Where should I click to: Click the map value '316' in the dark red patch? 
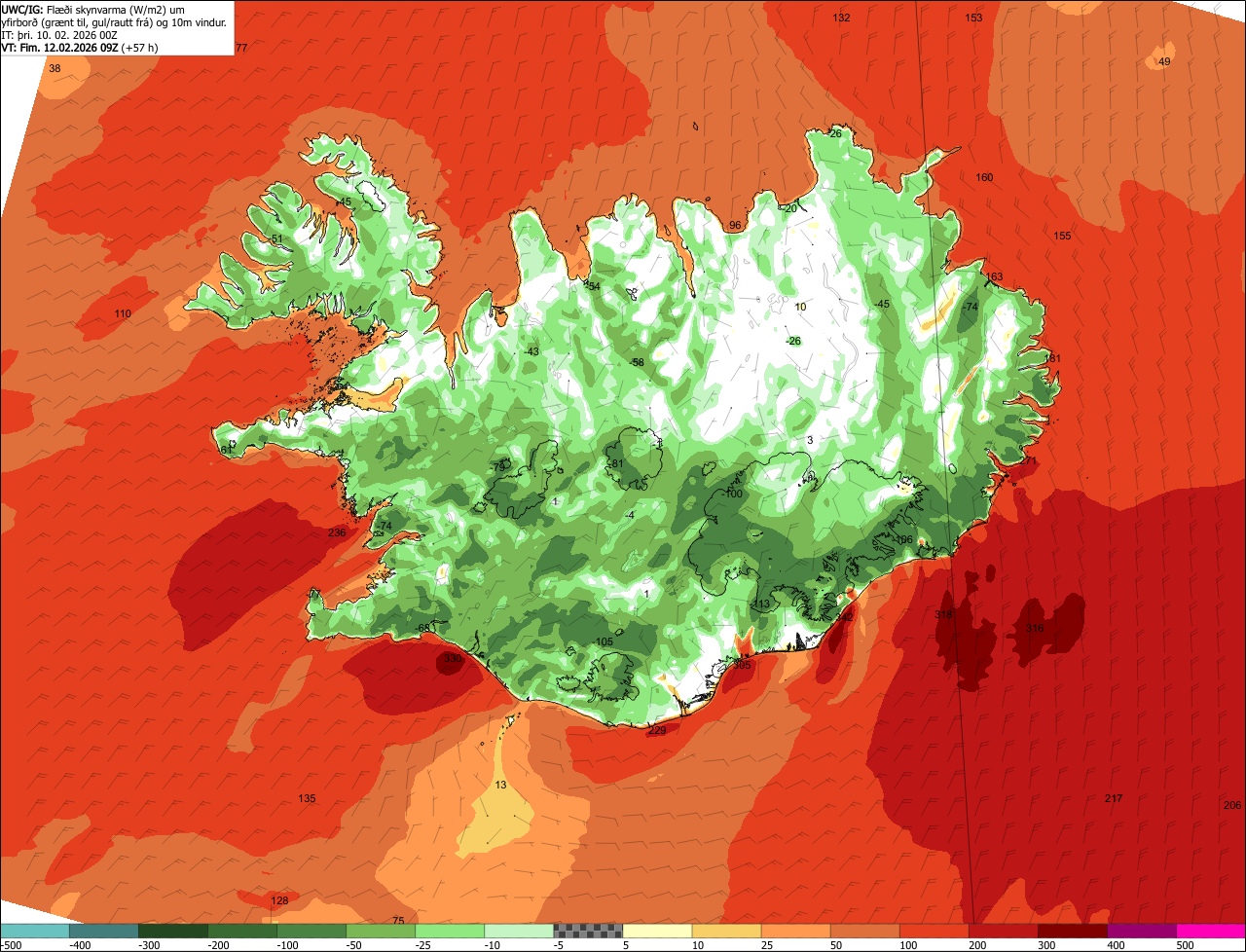point(1035,629)
